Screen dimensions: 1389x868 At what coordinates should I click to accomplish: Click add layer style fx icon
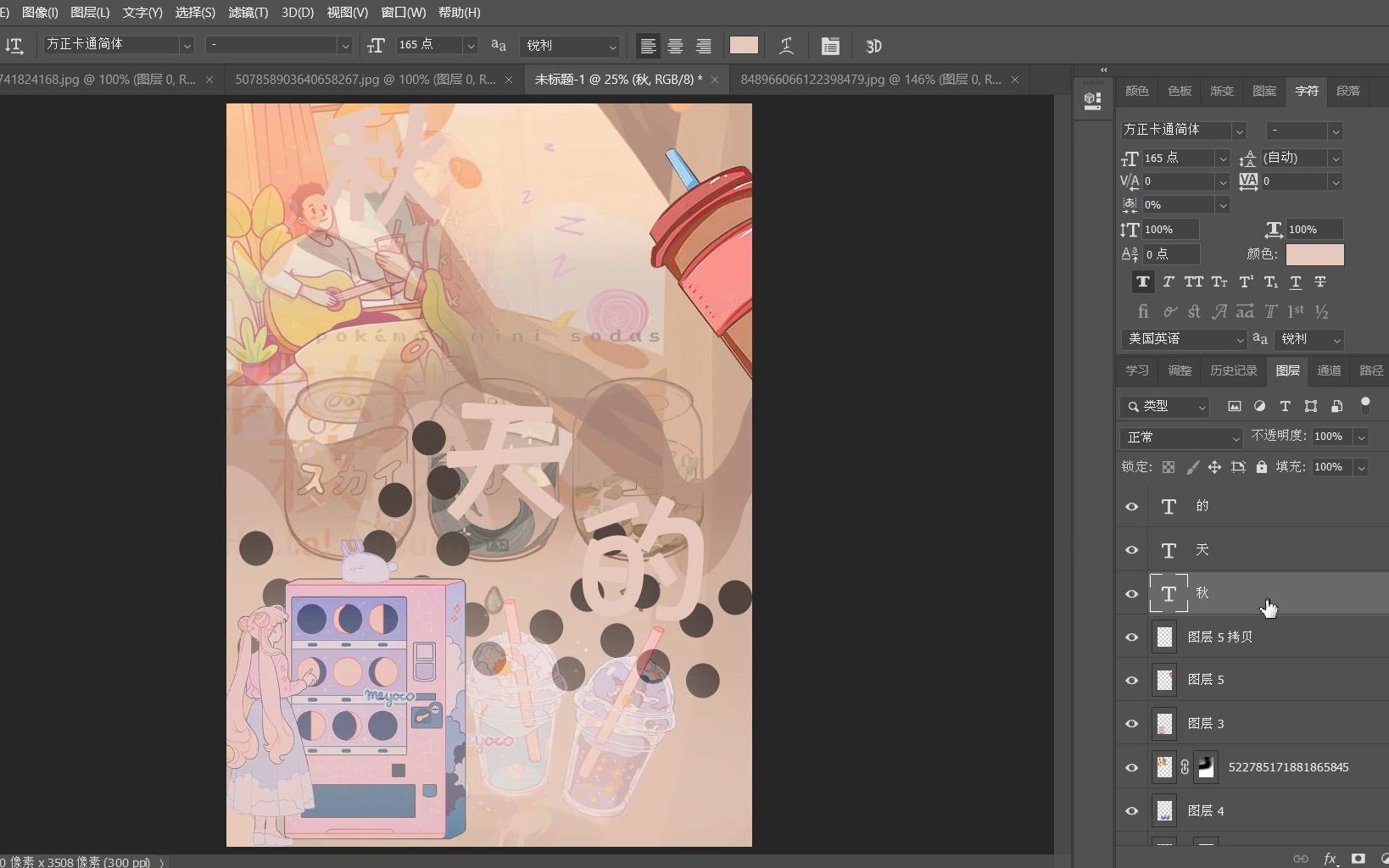coord(1330,859)
